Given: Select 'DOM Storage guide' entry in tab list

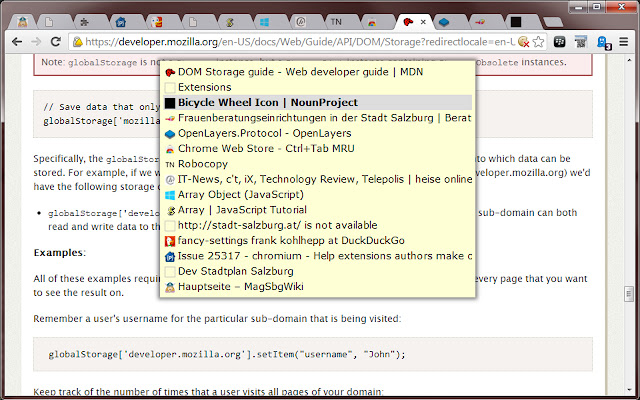Looking at the screenshot, I should (x=318, y=72).
